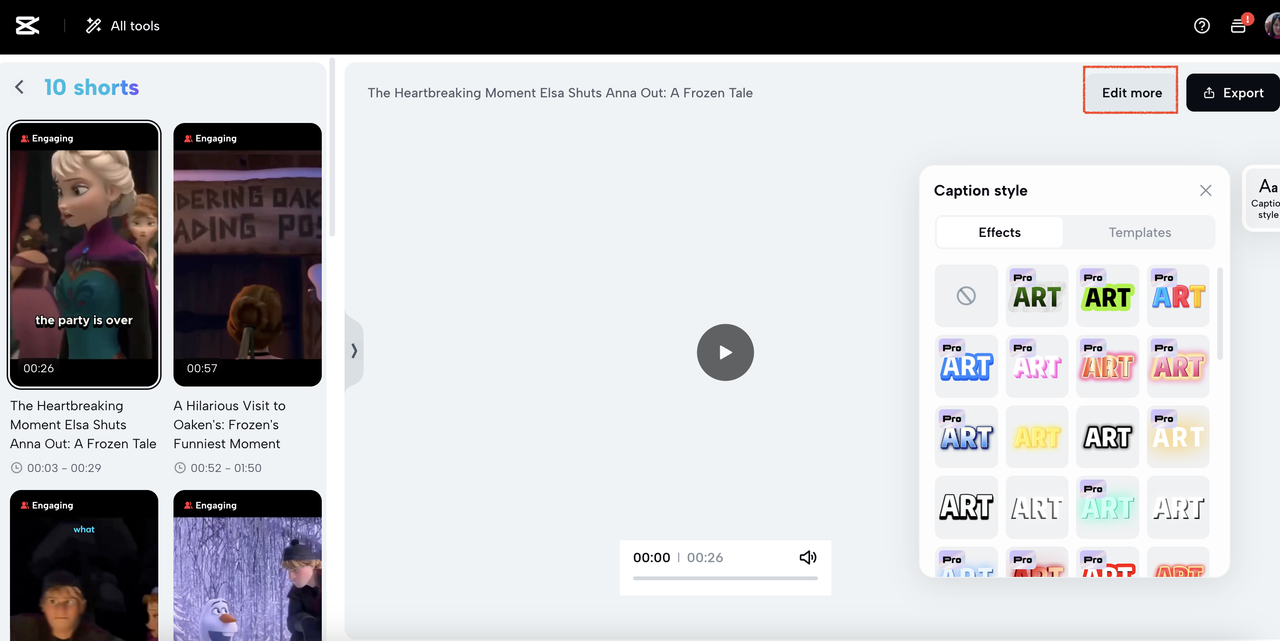Switch to the Effects tab
Image resolution: width=1280 pixels, height=641 pixels.
coord(999,232)
